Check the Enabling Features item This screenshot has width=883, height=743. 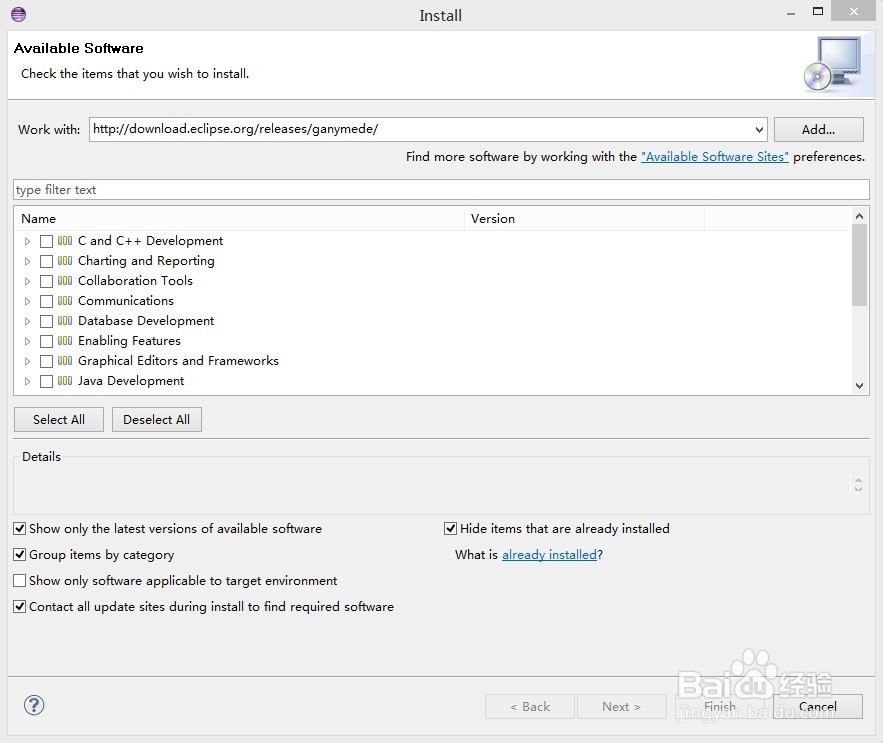[46, 340]
